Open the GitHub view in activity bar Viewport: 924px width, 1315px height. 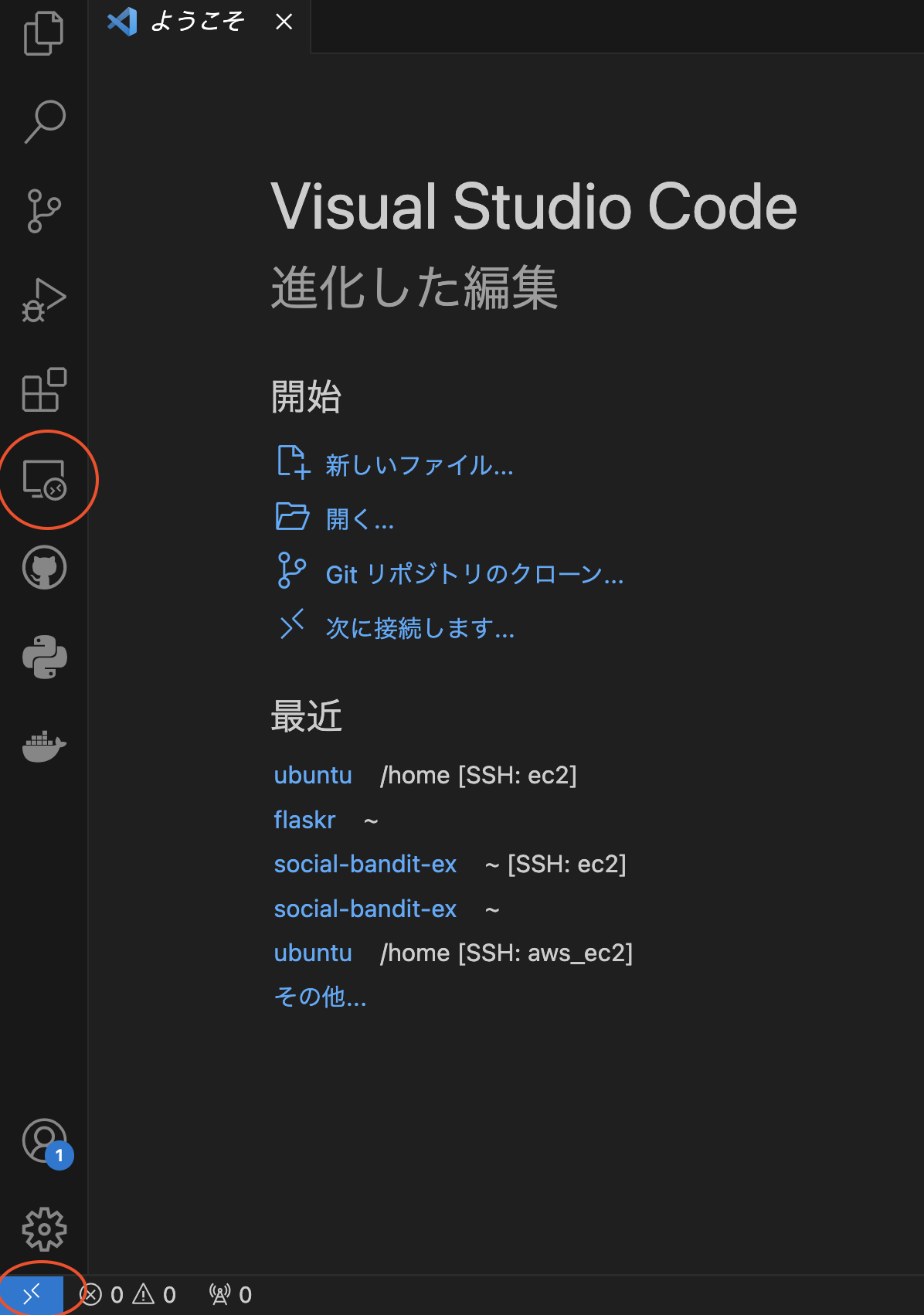44,568
